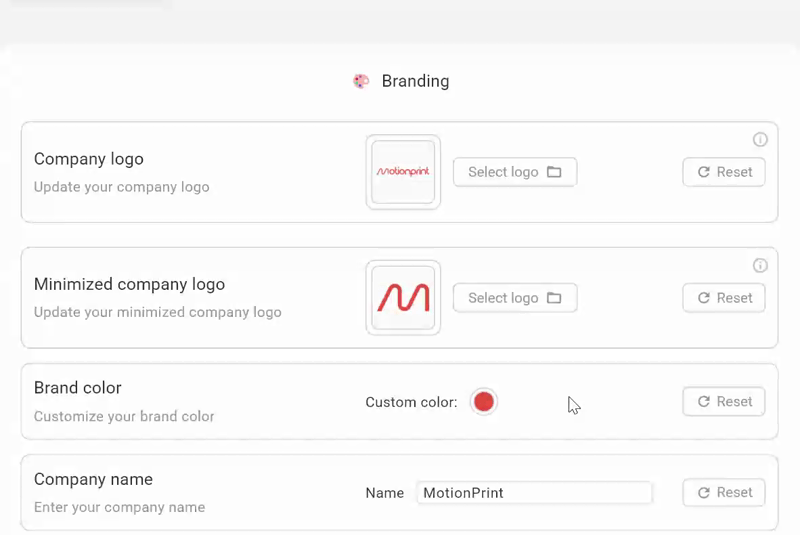This screenshot has height=535, width=800.
Task: Reset the Brand color
Action: pyautogui.click(x=724, y=402)
